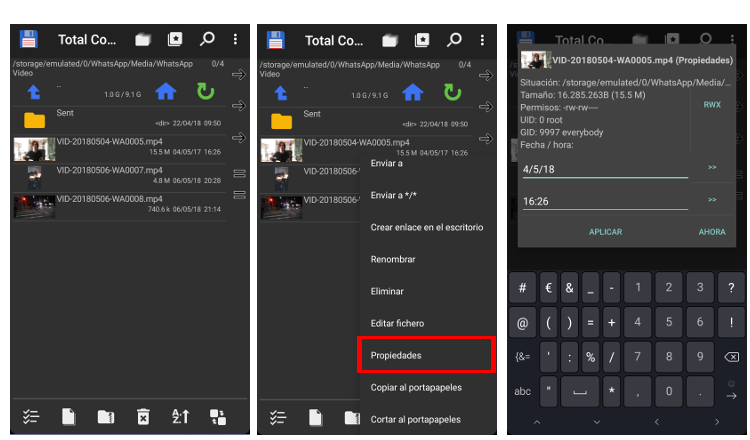Select 'Crear enlace en el escritorio'

coord(427,227)
